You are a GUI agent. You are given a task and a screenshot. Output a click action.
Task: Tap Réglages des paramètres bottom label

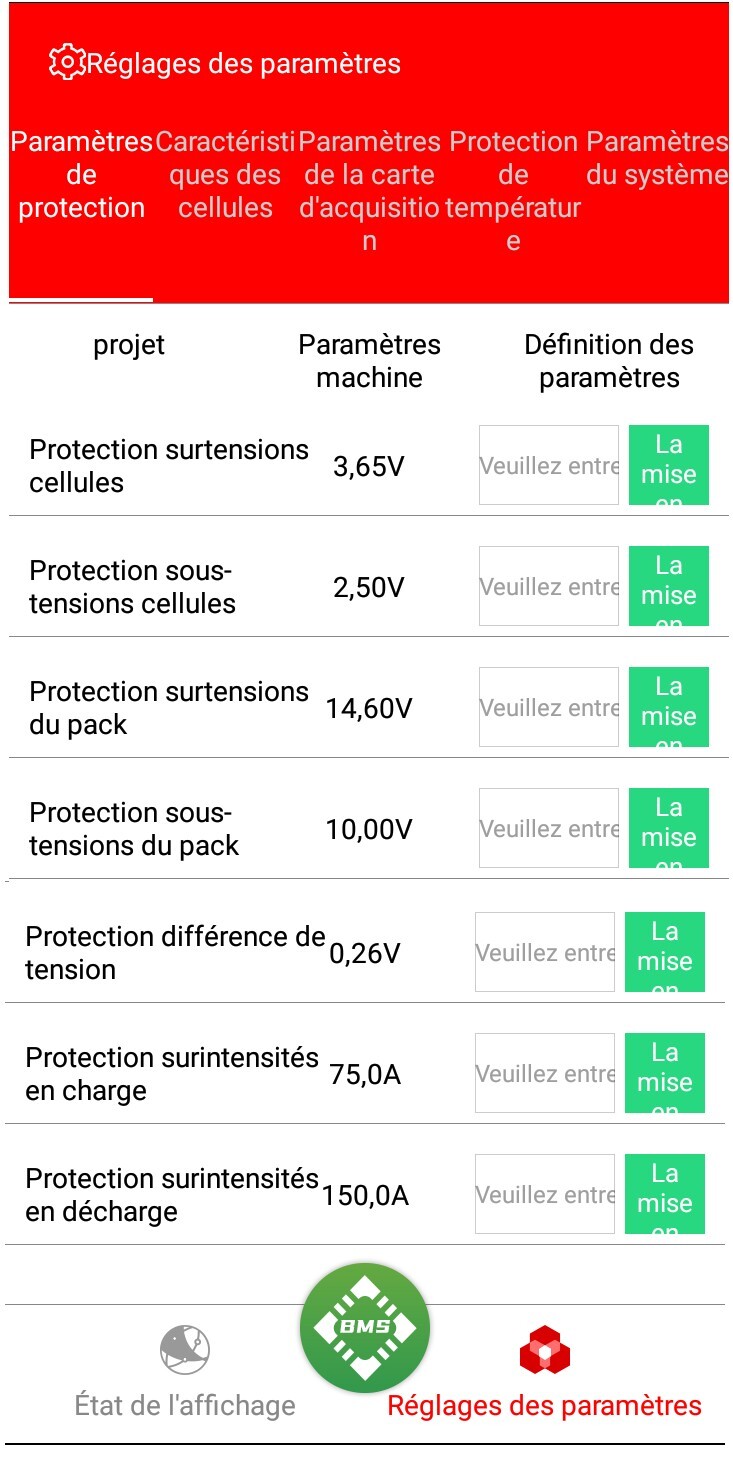(x=545, y=1405)
